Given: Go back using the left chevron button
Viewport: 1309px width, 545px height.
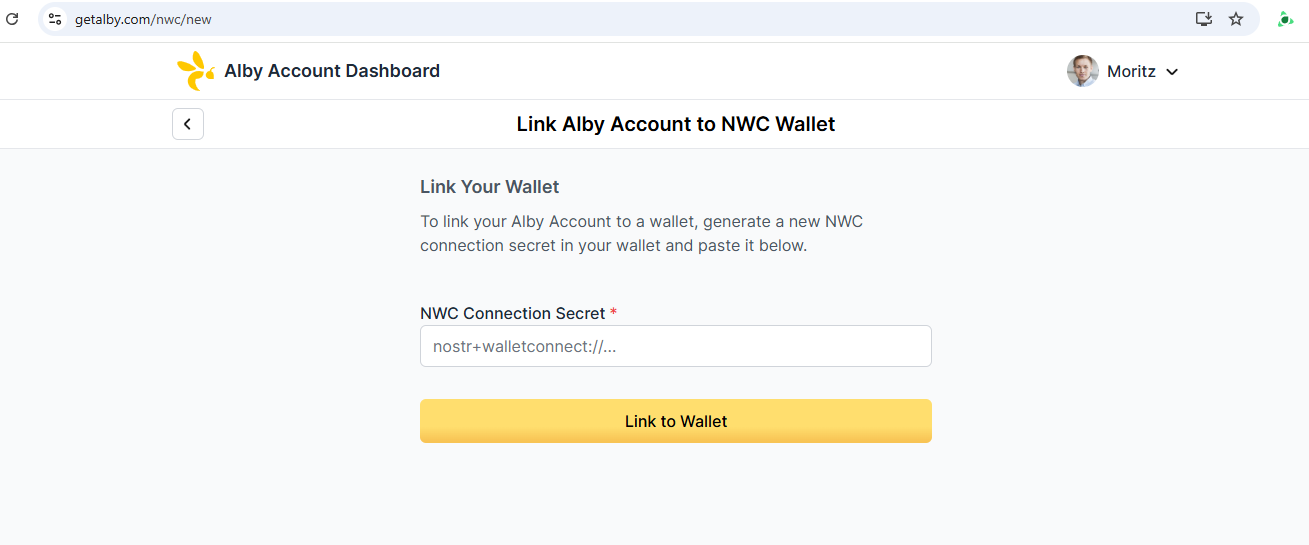Looking at the screenshot, I should pyautogui.click(x=188, y=124).
